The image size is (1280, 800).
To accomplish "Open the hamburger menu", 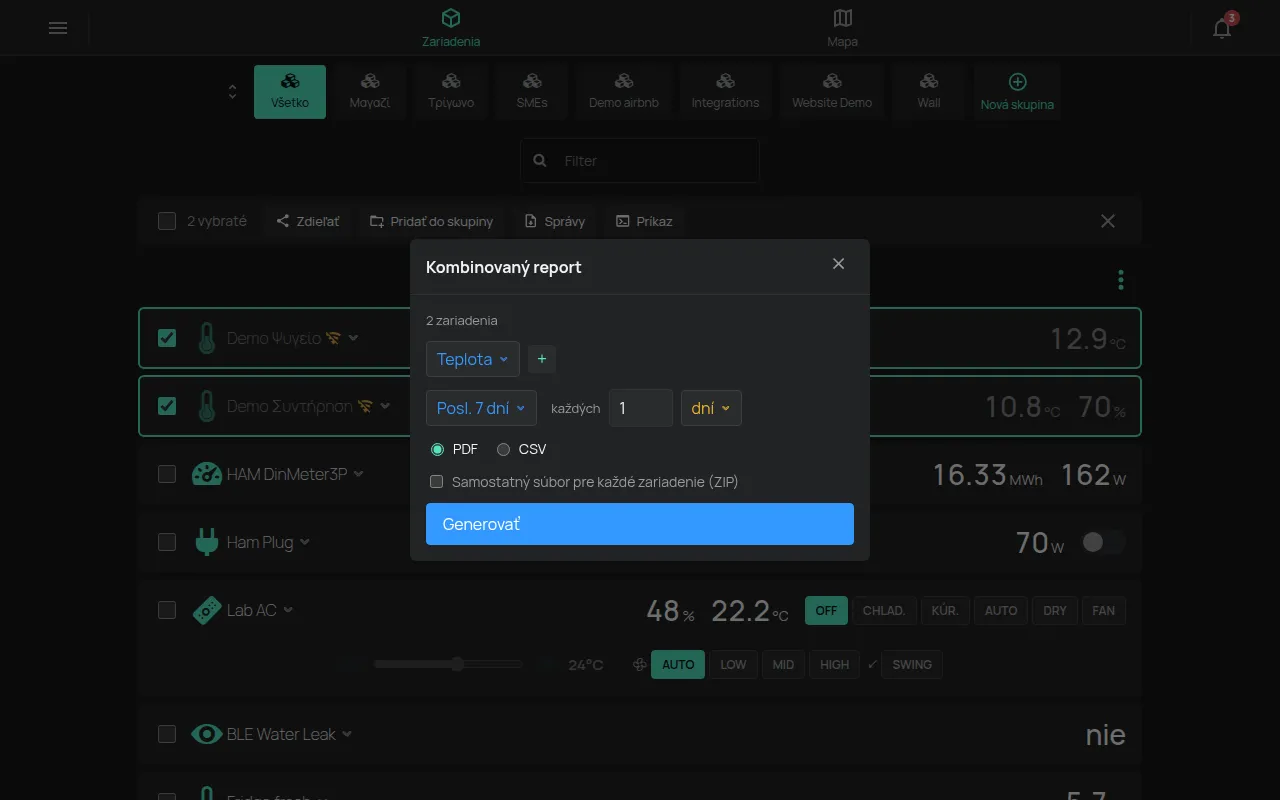I will tap(58, 28).
